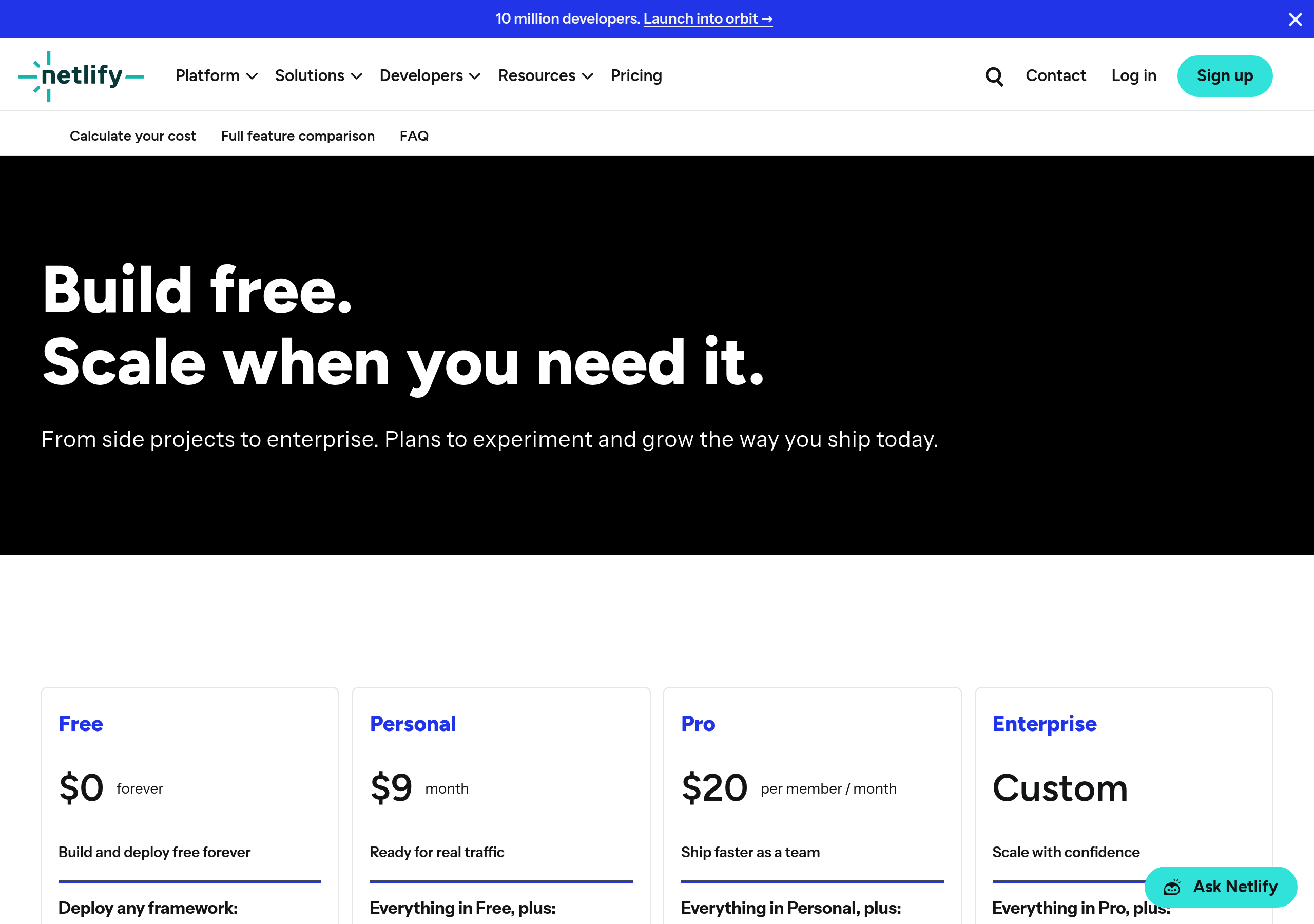Select the Pro plan heading
The height and width of the screenshot is (924, 1314).
coord(698,724)
